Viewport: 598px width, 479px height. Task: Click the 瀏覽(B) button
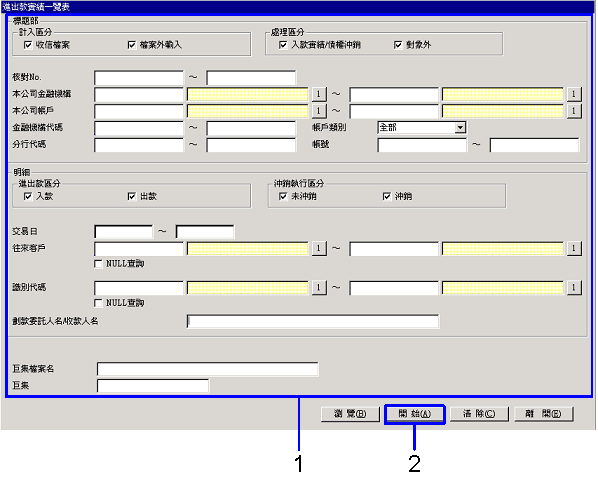pyautogui.click(x=350, y=414)
